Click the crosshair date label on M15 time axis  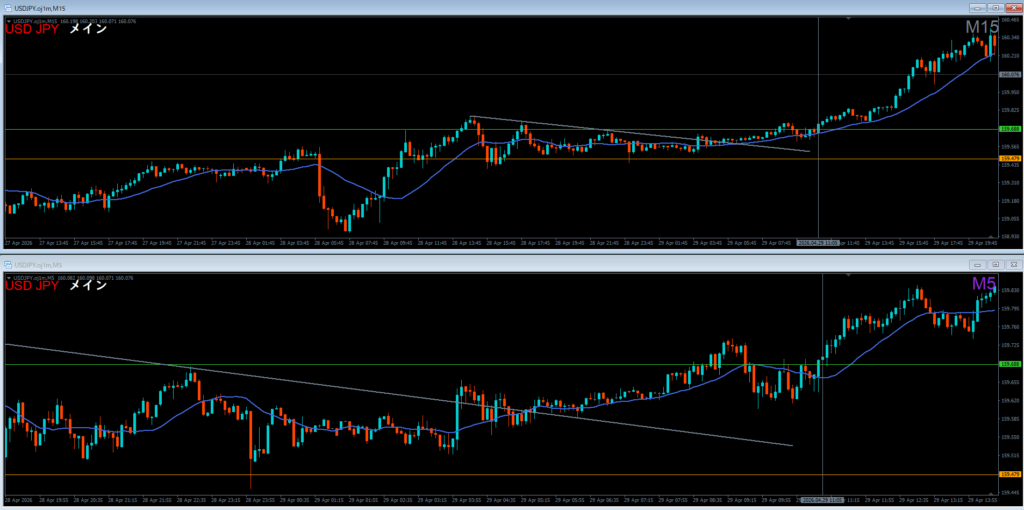click(x=820, y=242)
